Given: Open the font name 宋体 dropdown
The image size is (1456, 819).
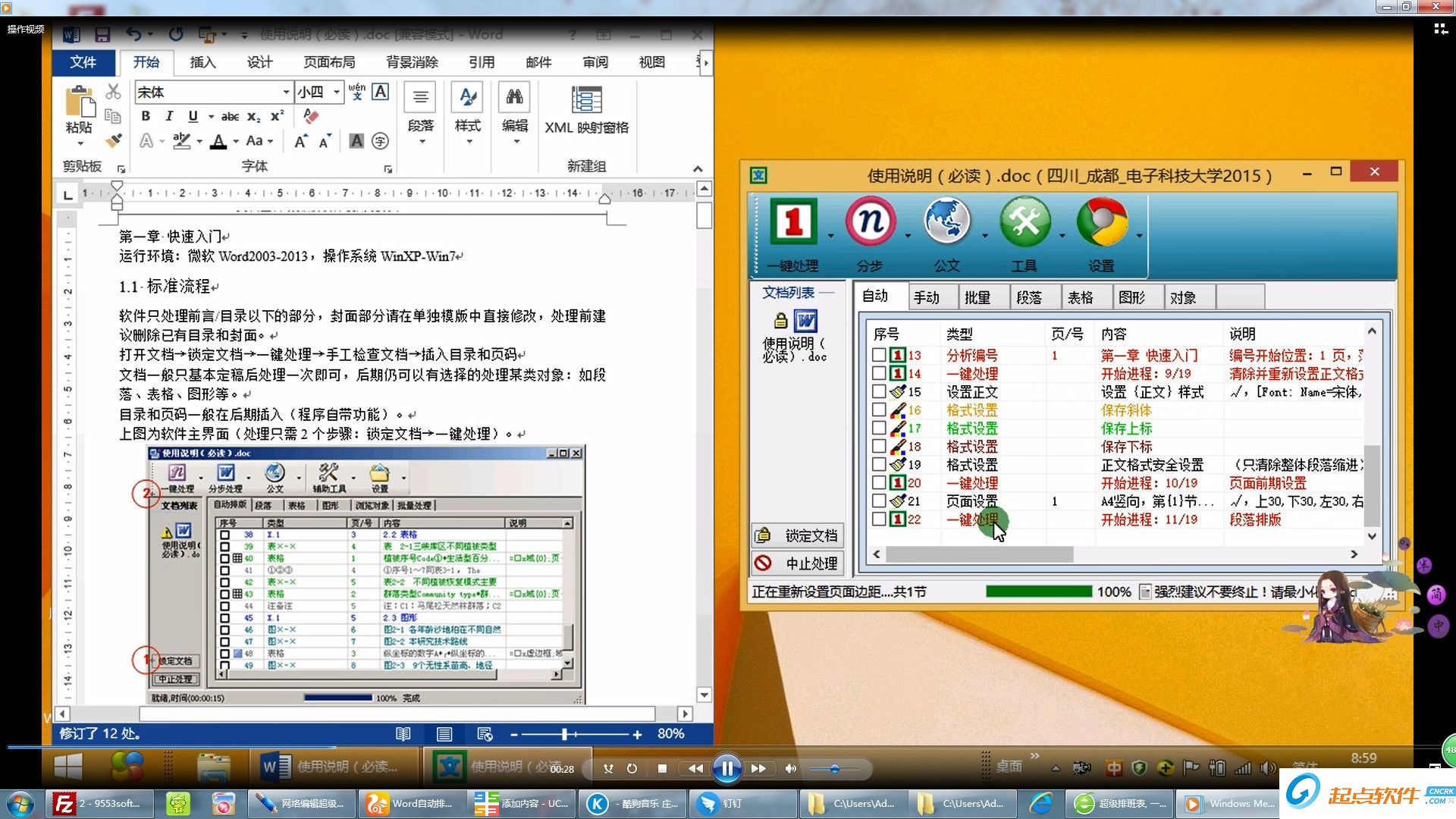Looking at the screenshot, I should (x=286, y=92).
